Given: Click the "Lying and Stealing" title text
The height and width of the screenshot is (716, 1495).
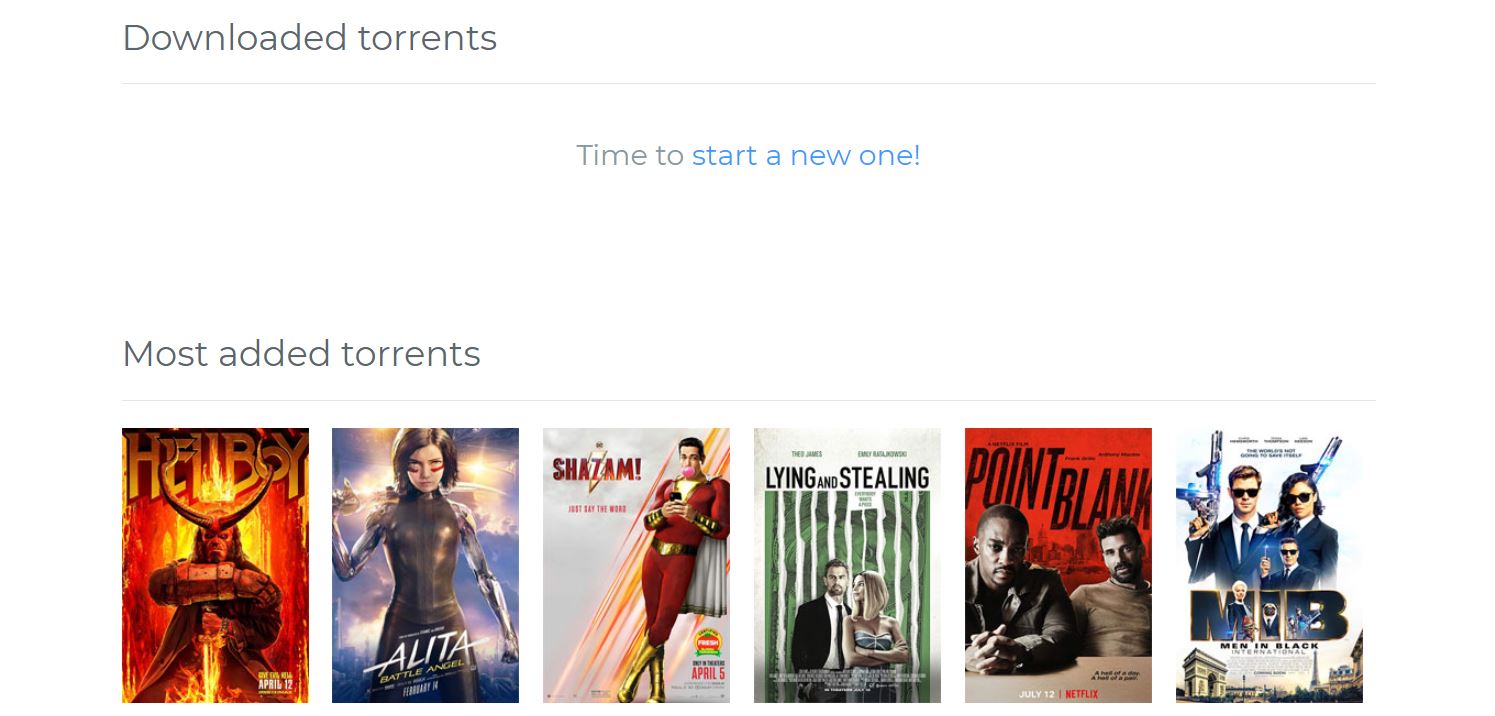Looking at the screenshot, I should 847,478.
